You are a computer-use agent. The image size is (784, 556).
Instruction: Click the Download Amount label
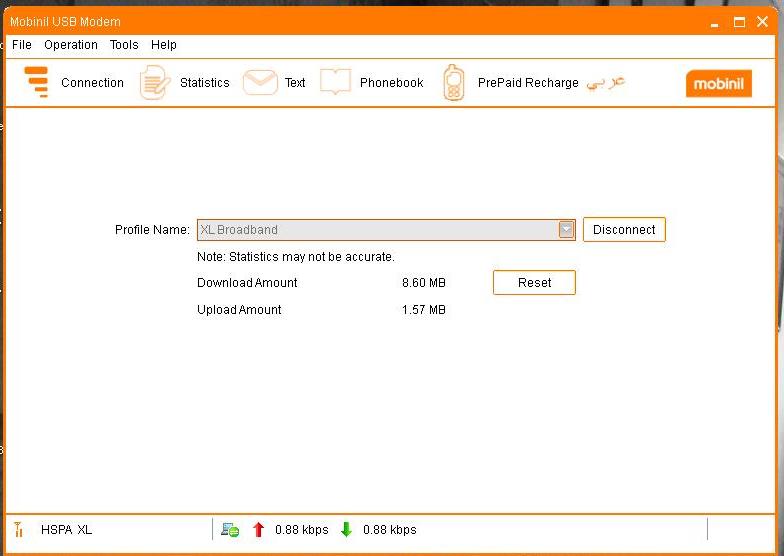coord(247,282)
